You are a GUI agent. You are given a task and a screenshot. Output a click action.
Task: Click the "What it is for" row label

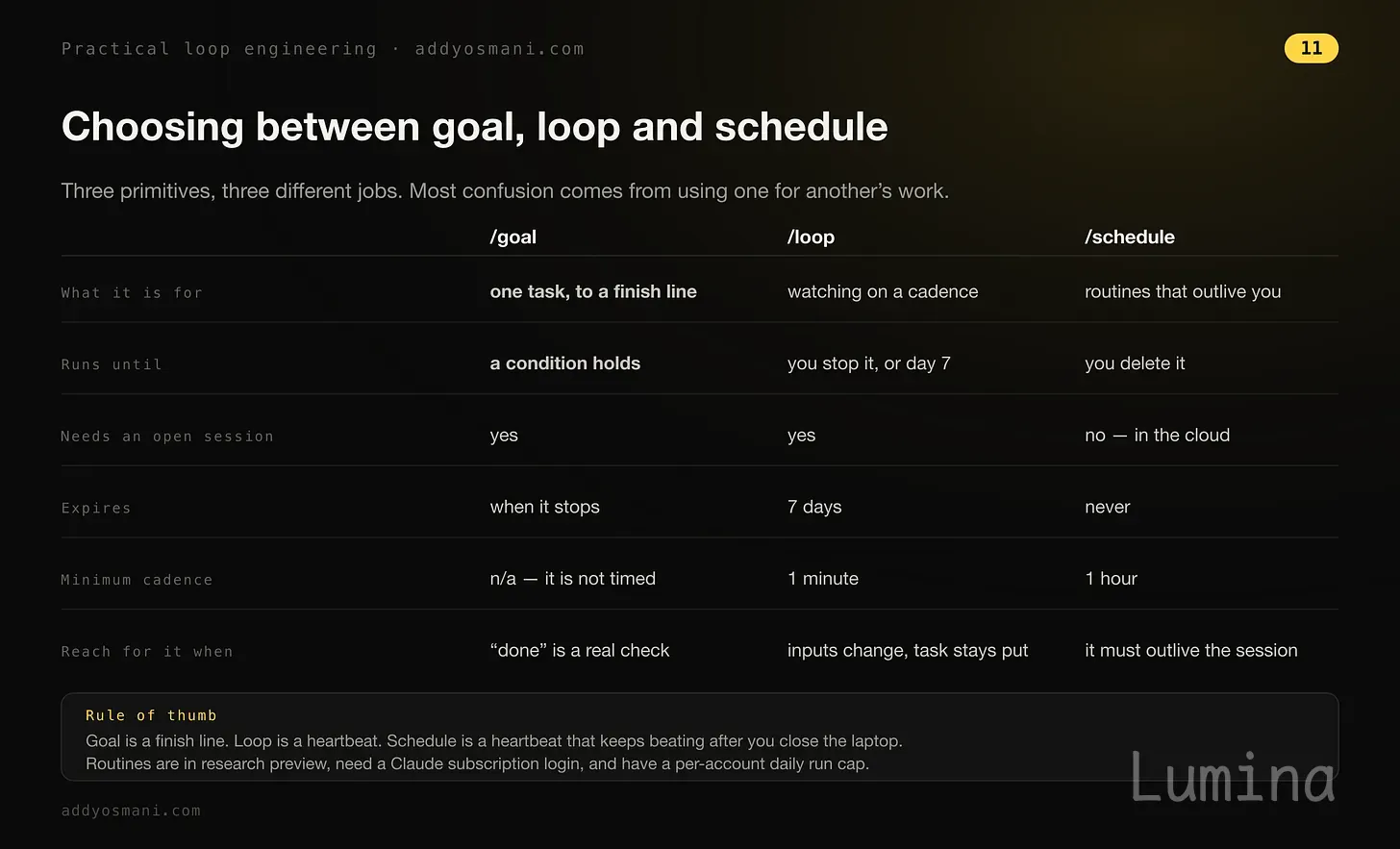point(132,293)
